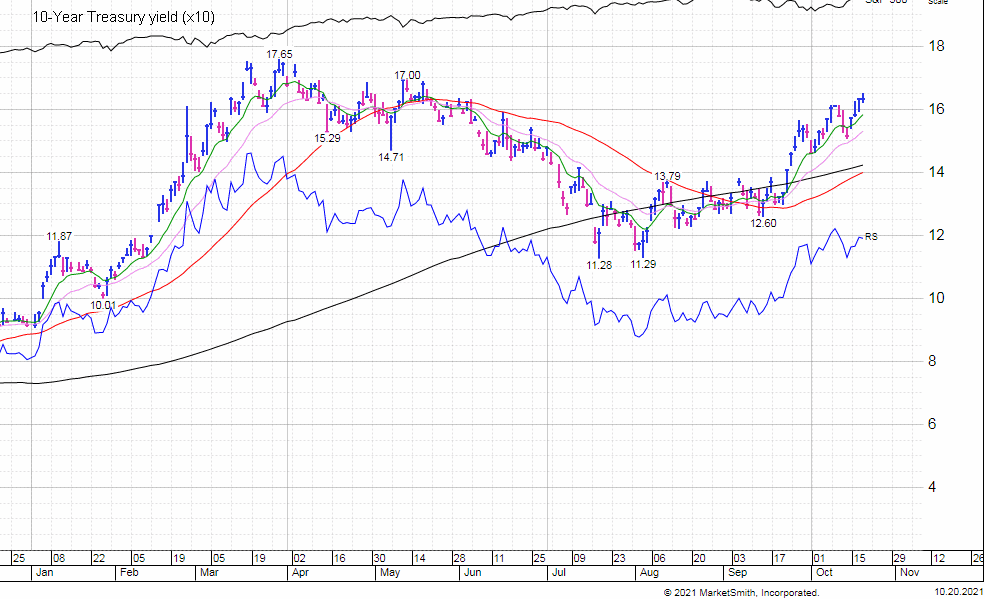Select the 06 date tick in August
This screenshot has width=985, height=599.
point(659,558)
